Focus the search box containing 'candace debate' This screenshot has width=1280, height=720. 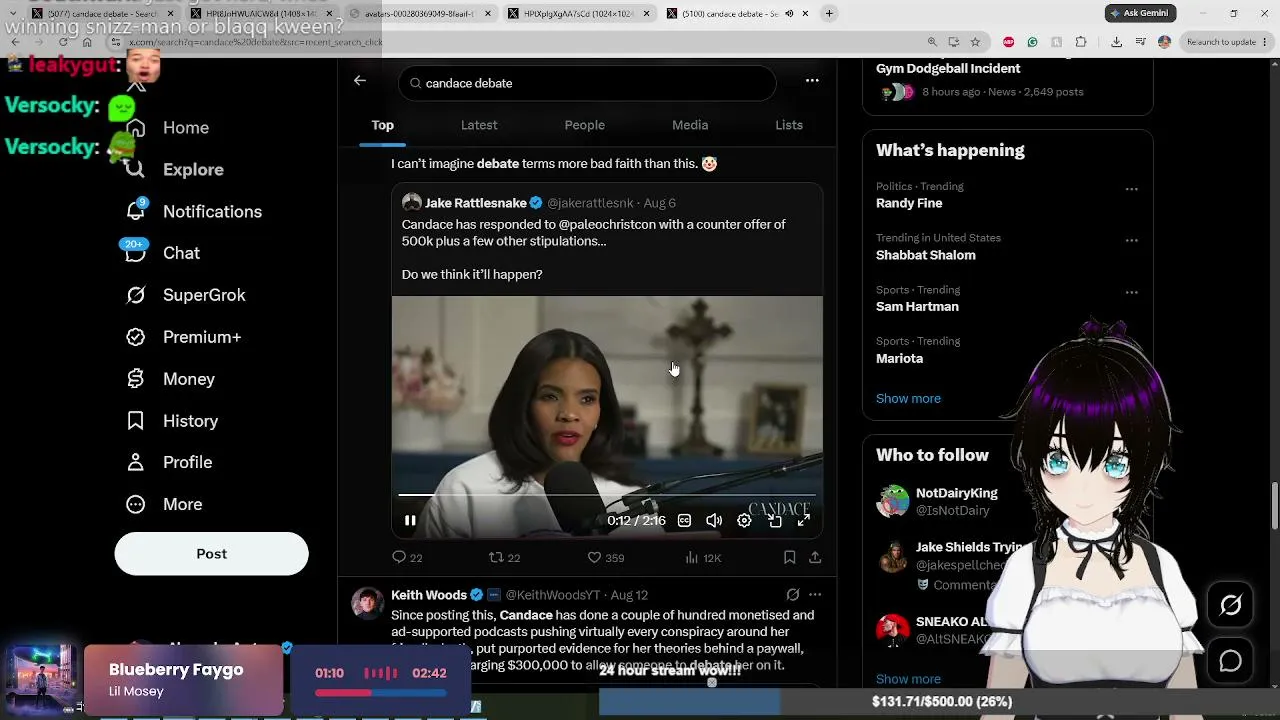pos(587,83)
